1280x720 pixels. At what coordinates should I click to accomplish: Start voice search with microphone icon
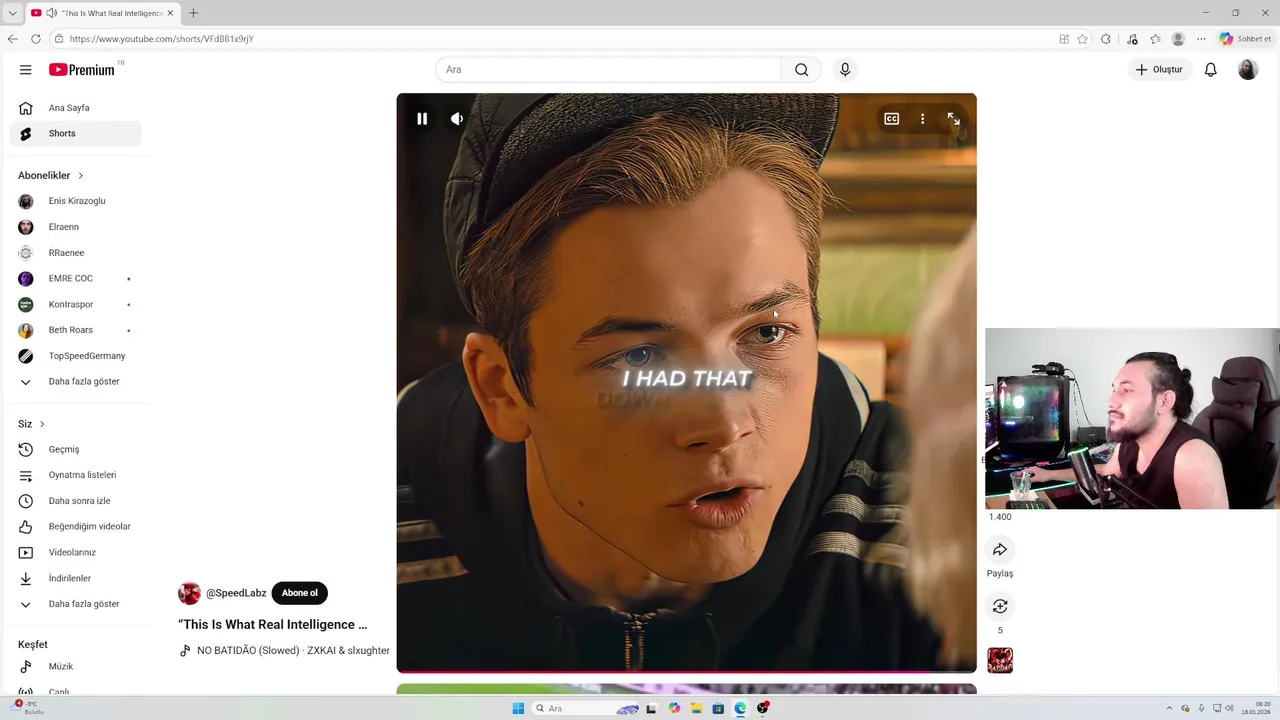845,69
